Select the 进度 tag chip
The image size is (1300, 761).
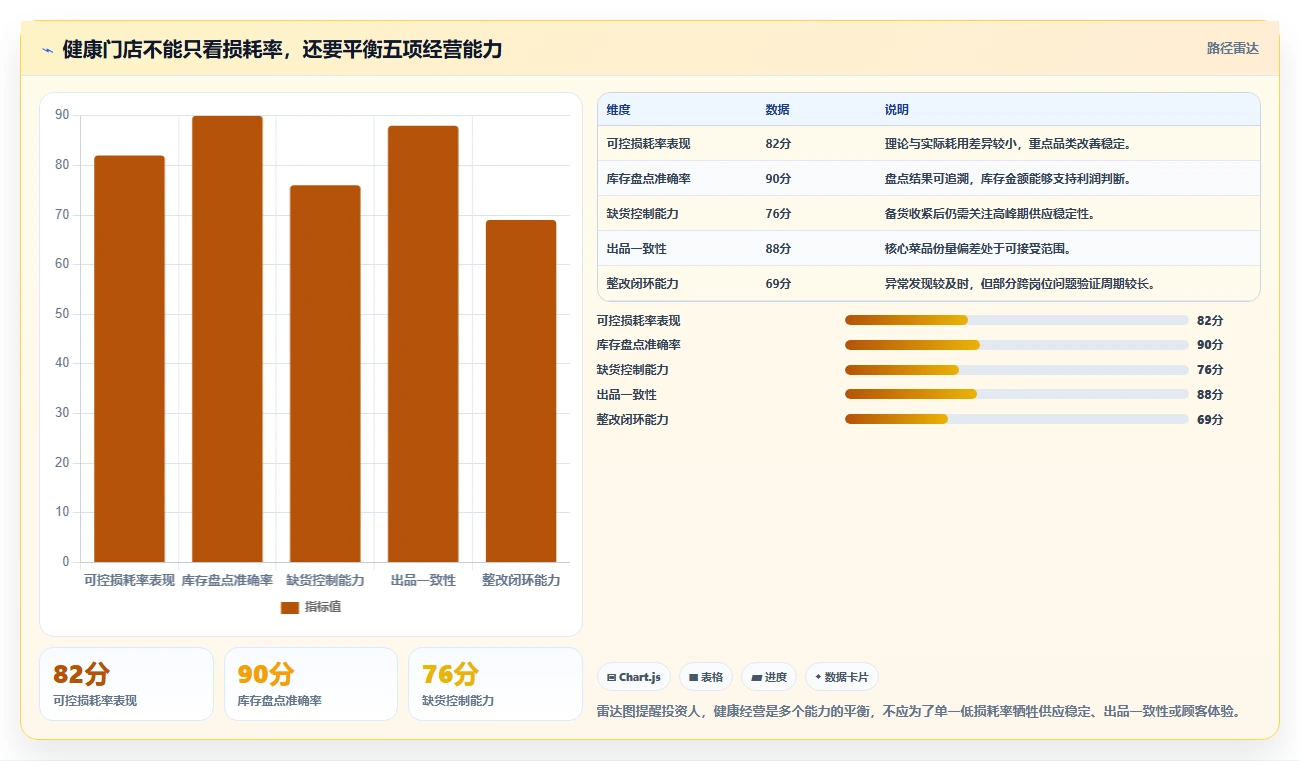point(769,677)
